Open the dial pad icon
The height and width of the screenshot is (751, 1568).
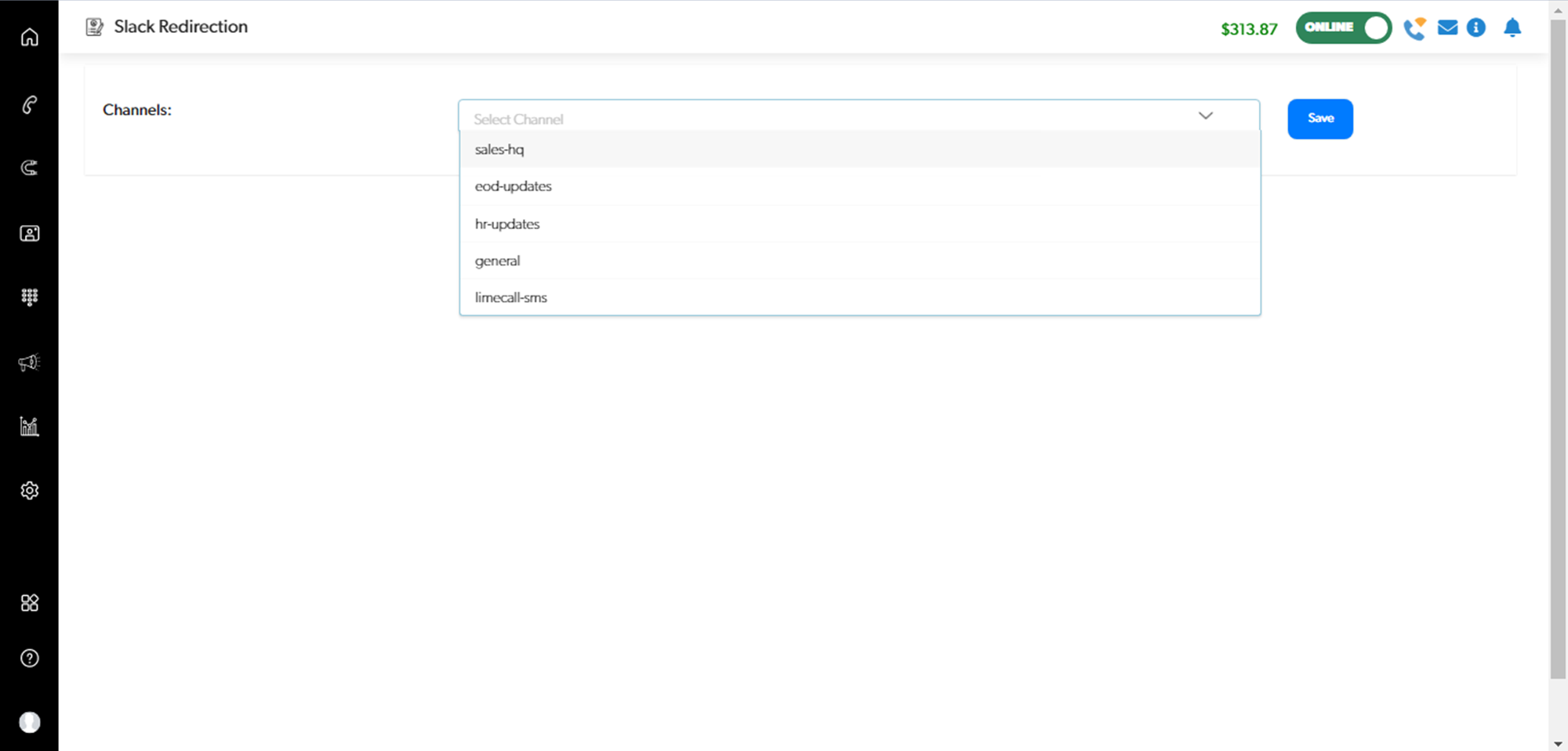(29, 297)
